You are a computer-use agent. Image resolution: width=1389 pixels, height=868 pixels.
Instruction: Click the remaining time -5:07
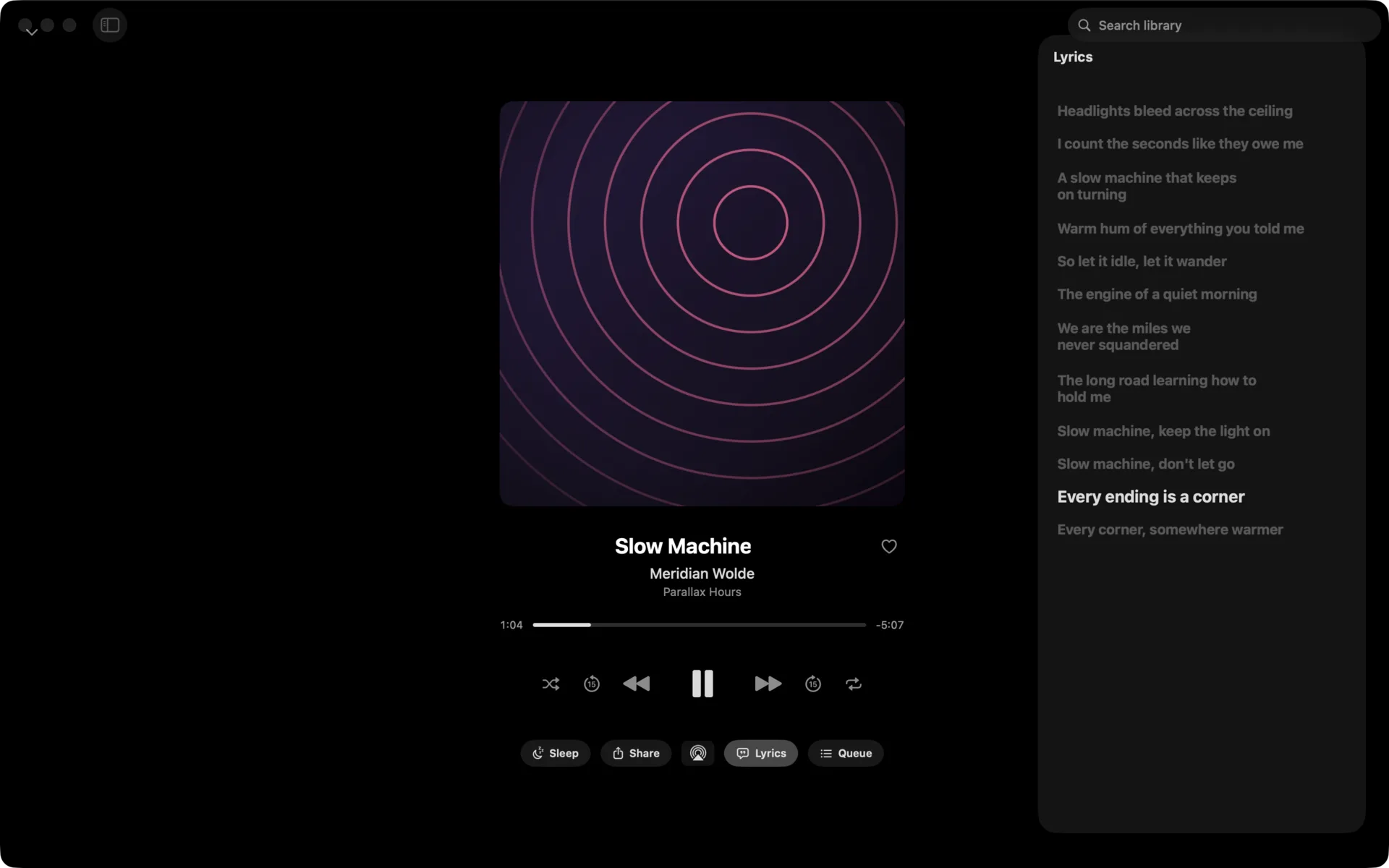point(889,625)
